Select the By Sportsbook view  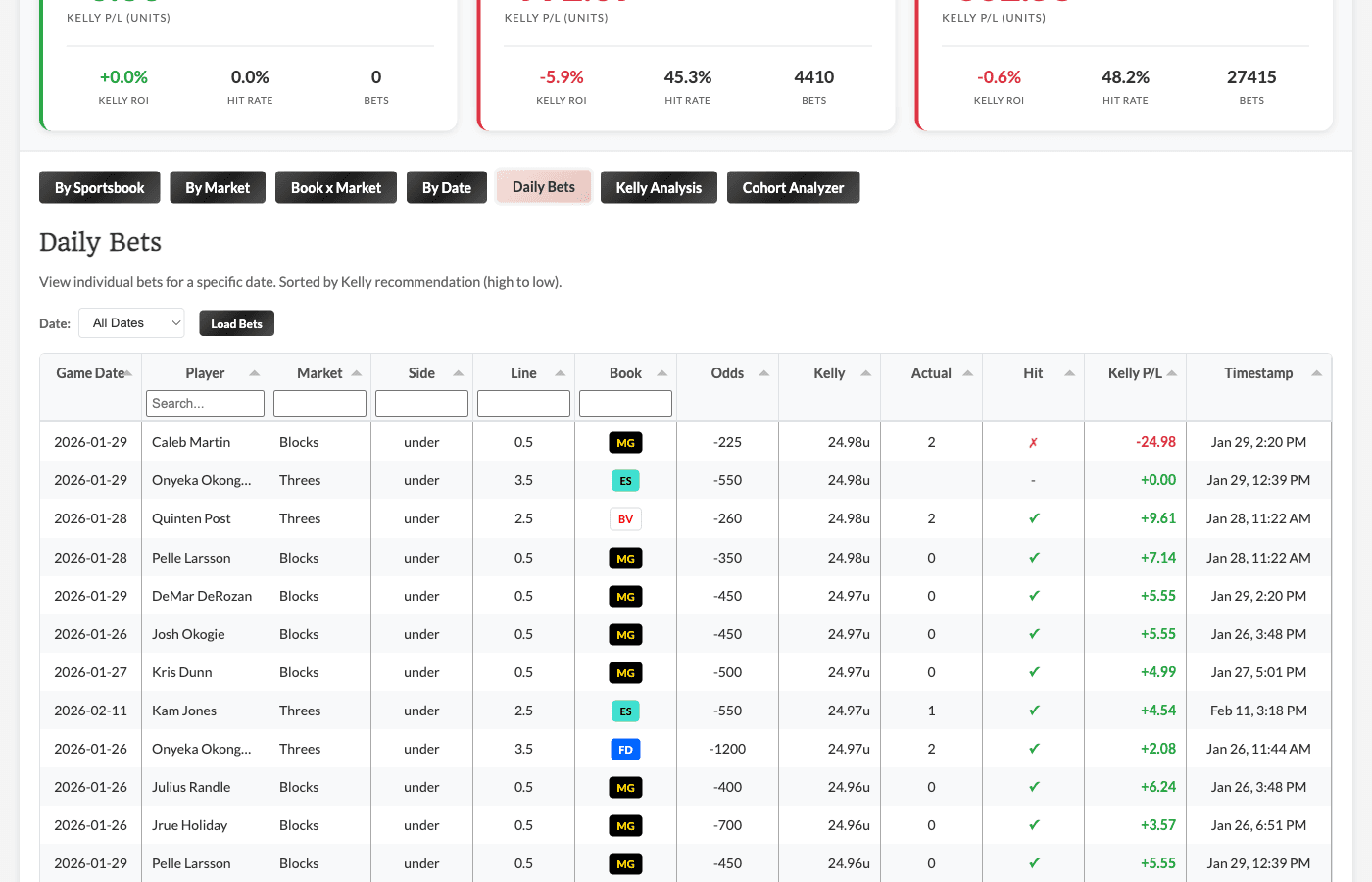point(99,187)
